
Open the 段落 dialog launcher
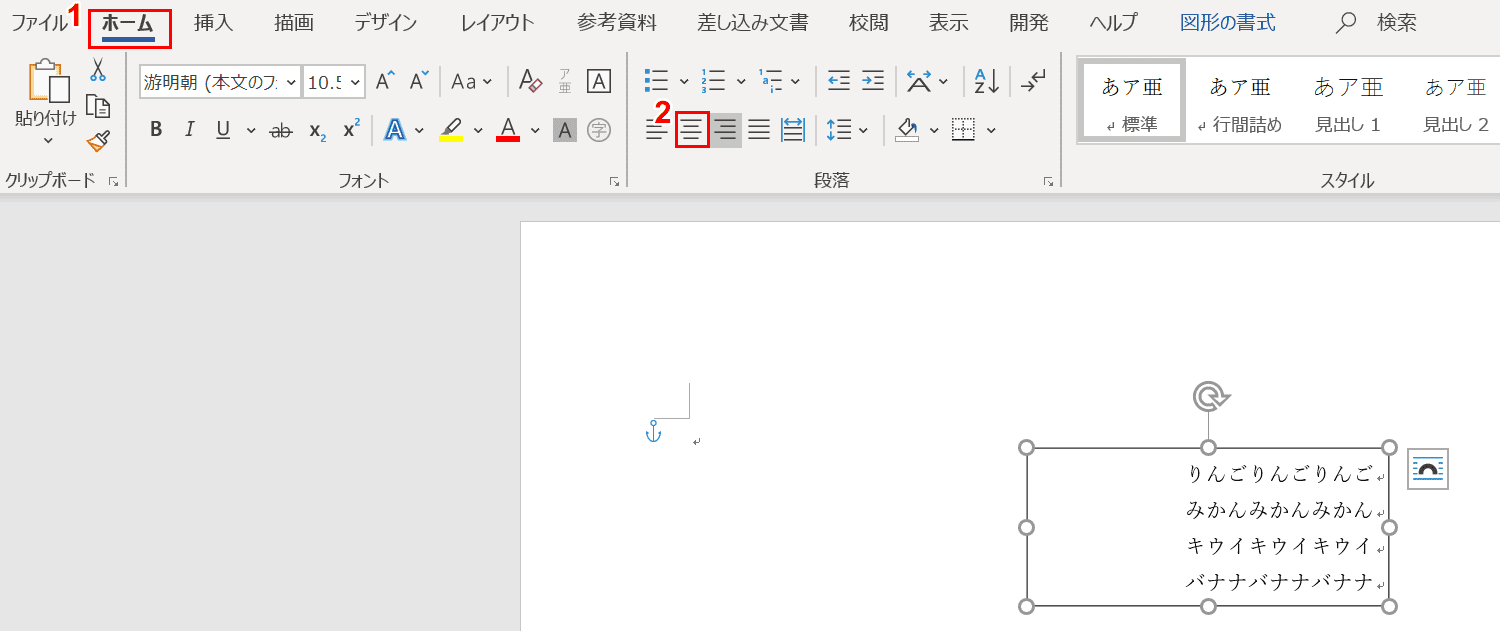pos(1048,181)
